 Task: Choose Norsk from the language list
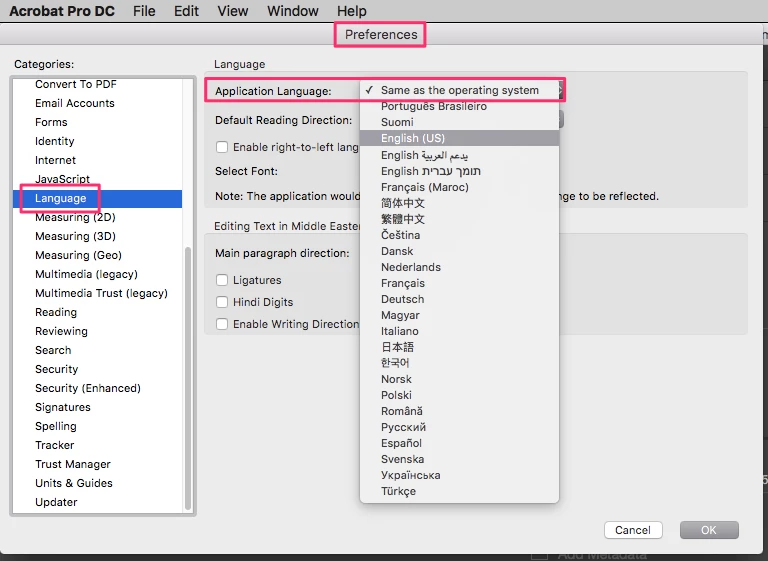coord(459,379)
